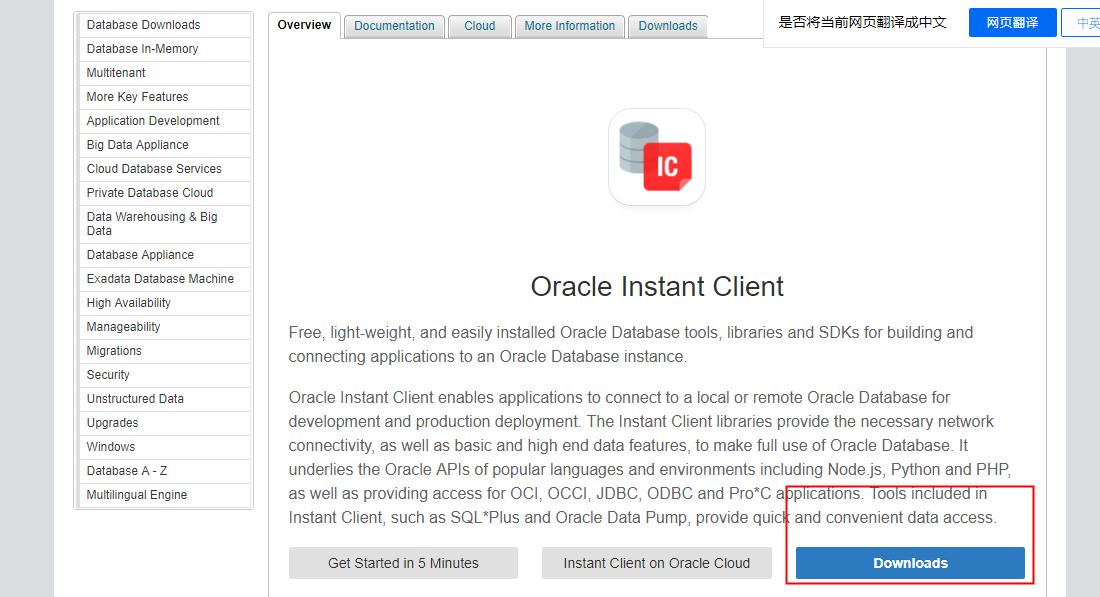Image resolution: width=1100 pixels, height=597 pixels.
Task: Open Private Database Cloud link
Action: click(x=164, y=193)
